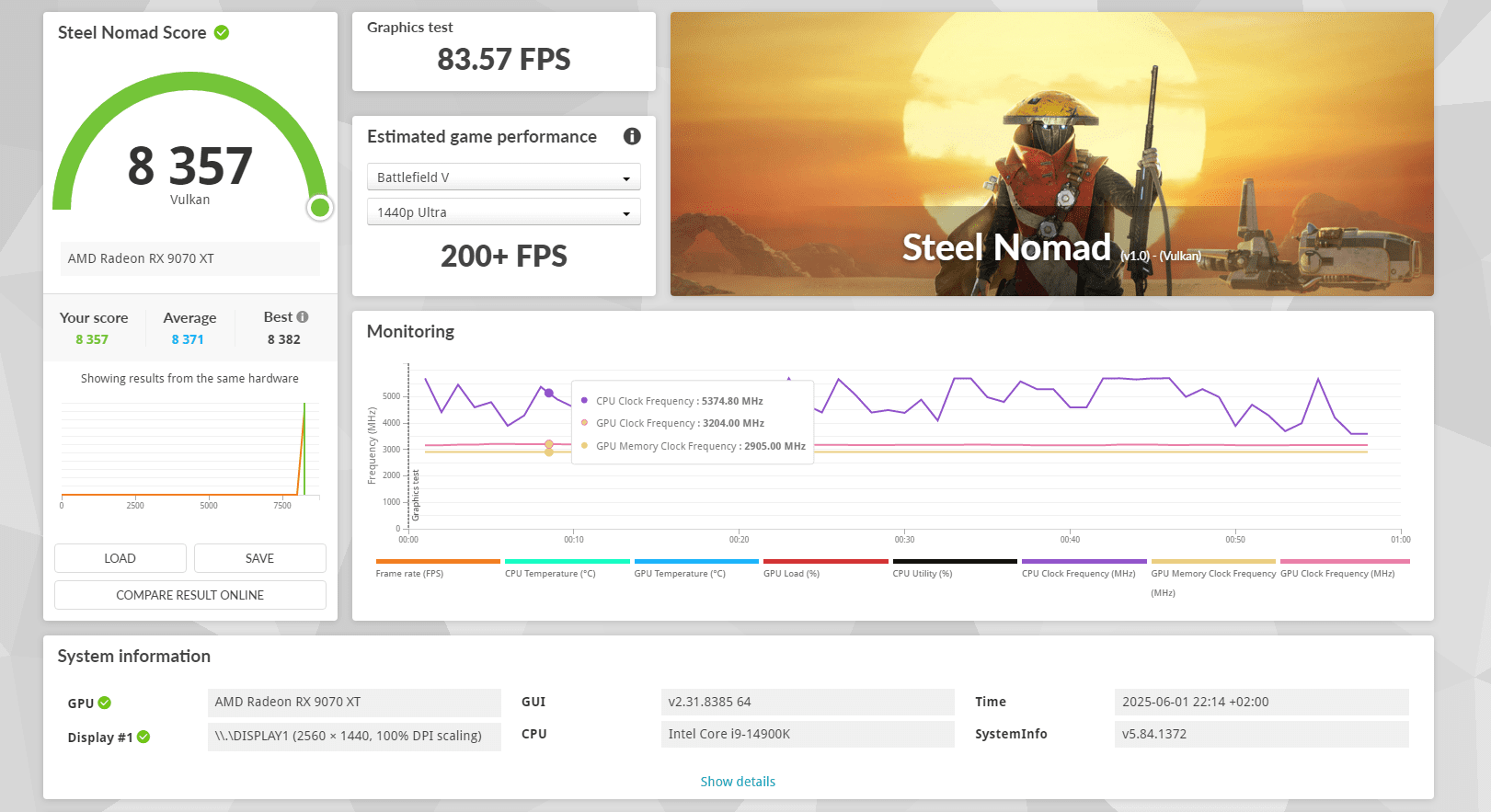Click the AMD Radeon RX 9070 XT field under score
Screen dimensions: 1491x812
pos(190,258)
